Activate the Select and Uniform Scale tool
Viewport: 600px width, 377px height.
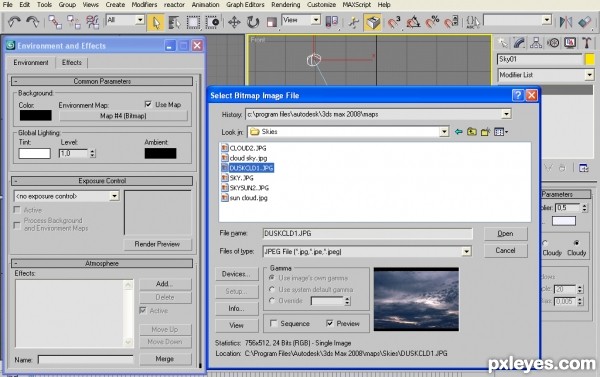[x=272, y=22]
